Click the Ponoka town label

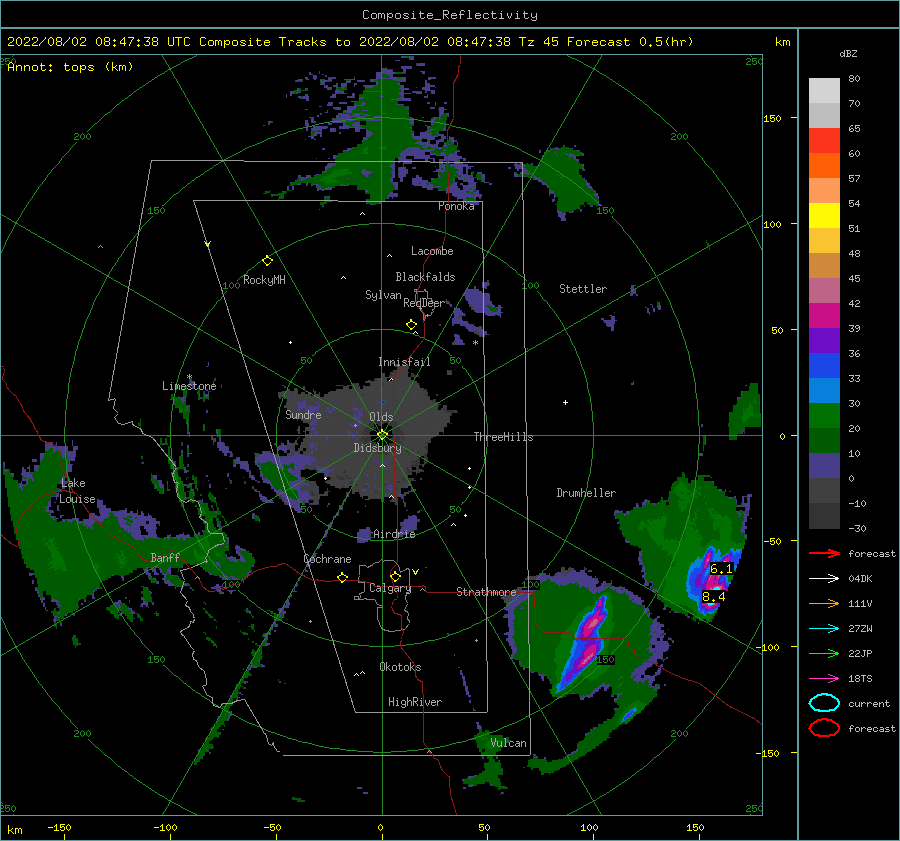click(456, 206)
